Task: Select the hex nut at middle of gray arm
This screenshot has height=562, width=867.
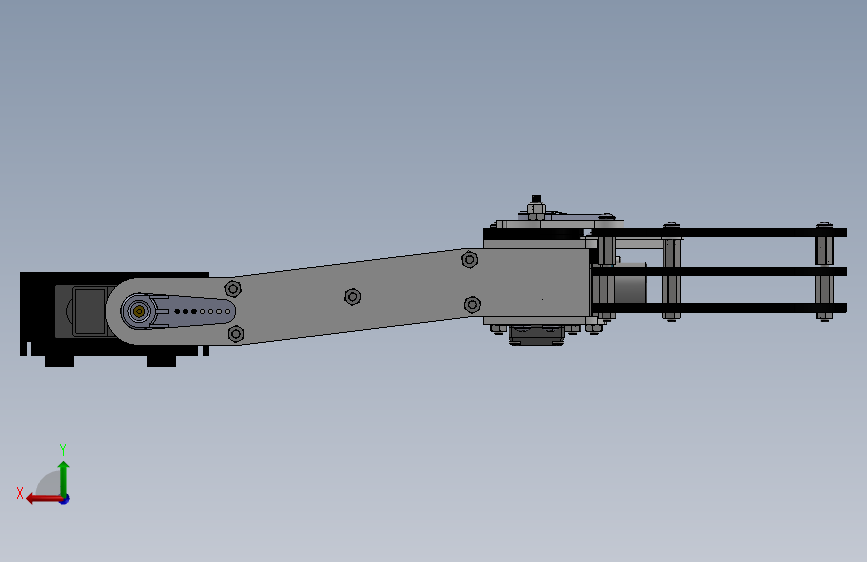Action: [x=352, y=297]
